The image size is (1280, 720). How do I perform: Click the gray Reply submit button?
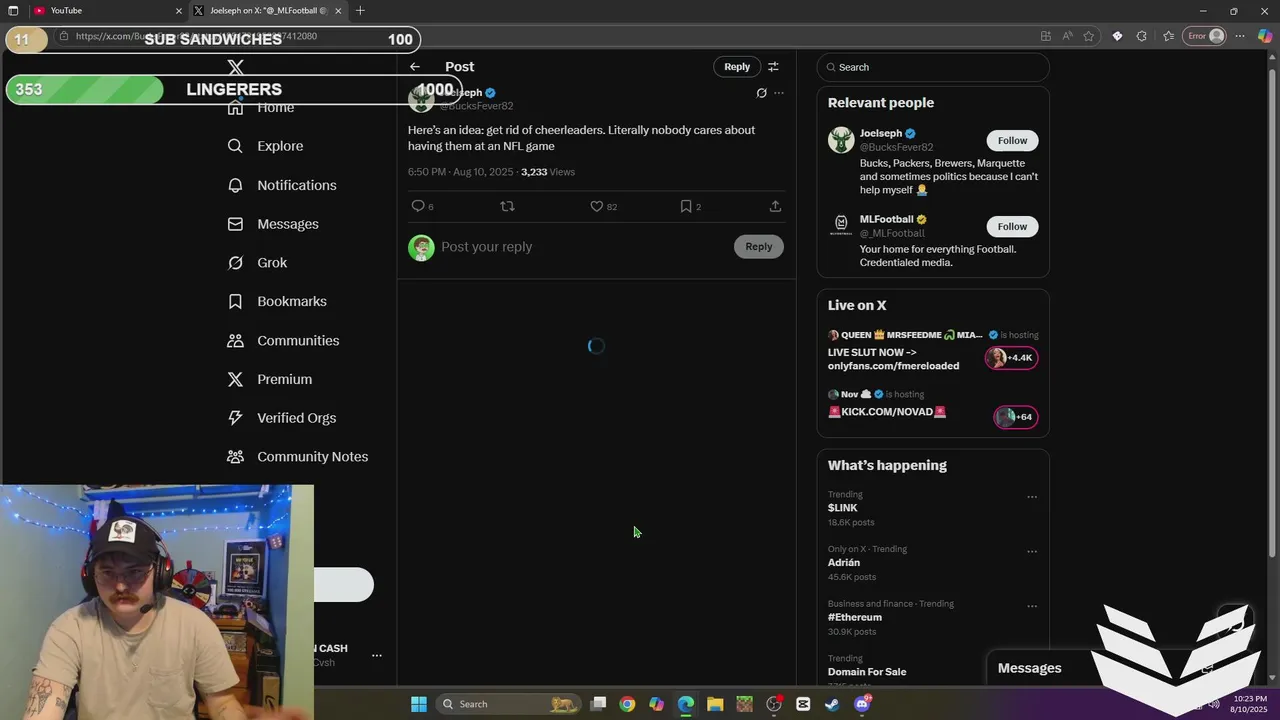point(758,247)
